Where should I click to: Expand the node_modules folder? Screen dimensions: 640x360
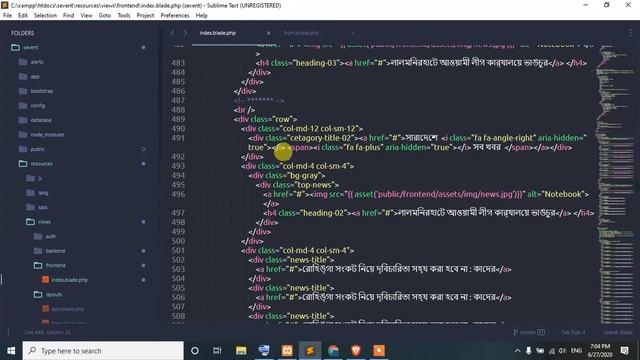(47, 135)
